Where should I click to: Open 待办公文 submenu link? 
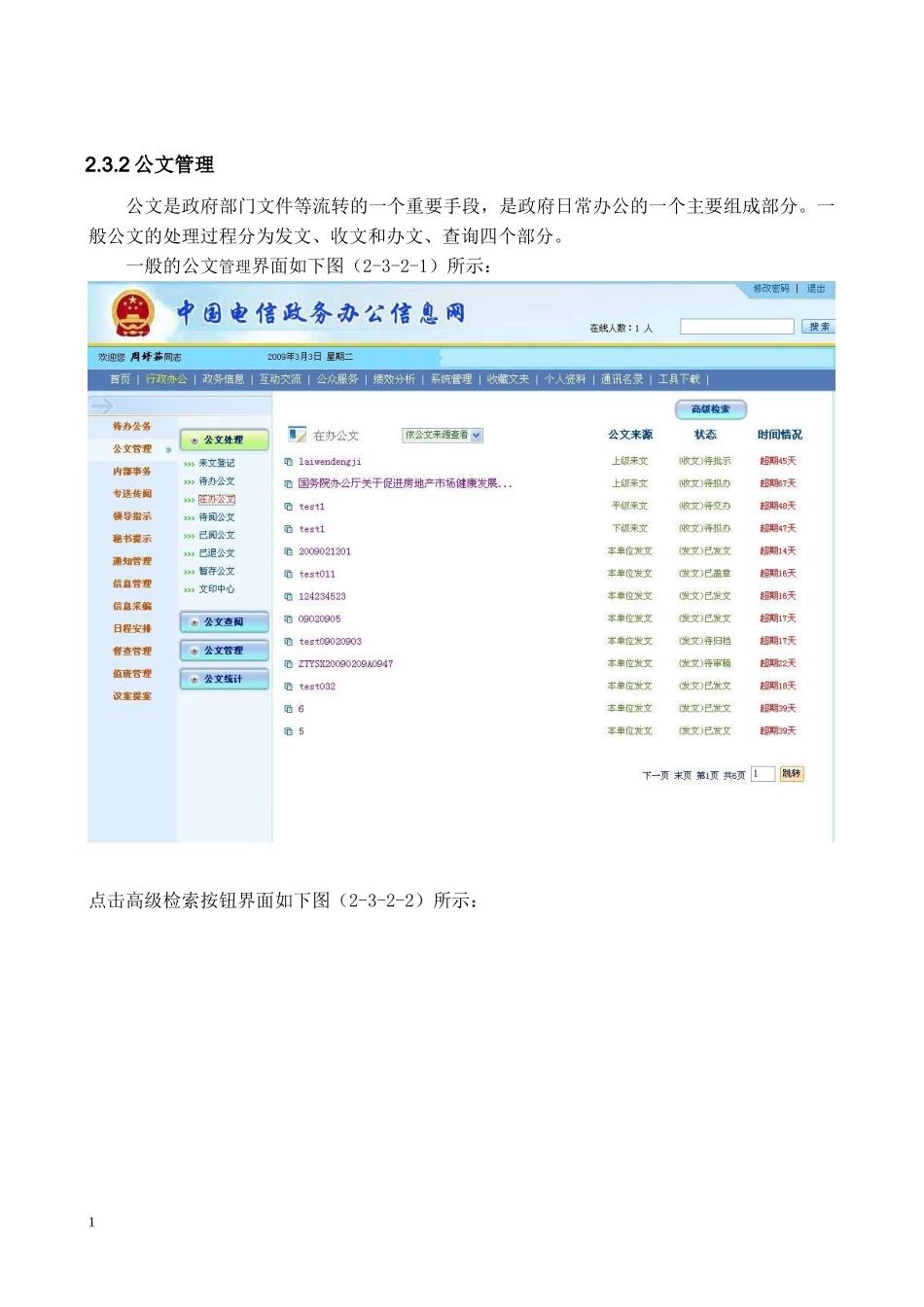click(x=217, y=481)
